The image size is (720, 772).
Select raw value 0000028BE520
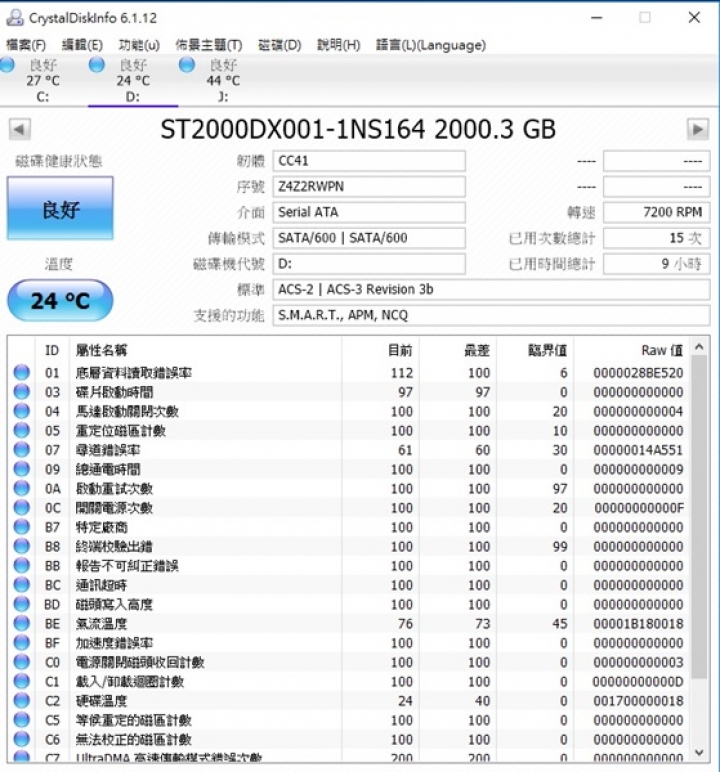pyautogui.click(x=638, y=373)
